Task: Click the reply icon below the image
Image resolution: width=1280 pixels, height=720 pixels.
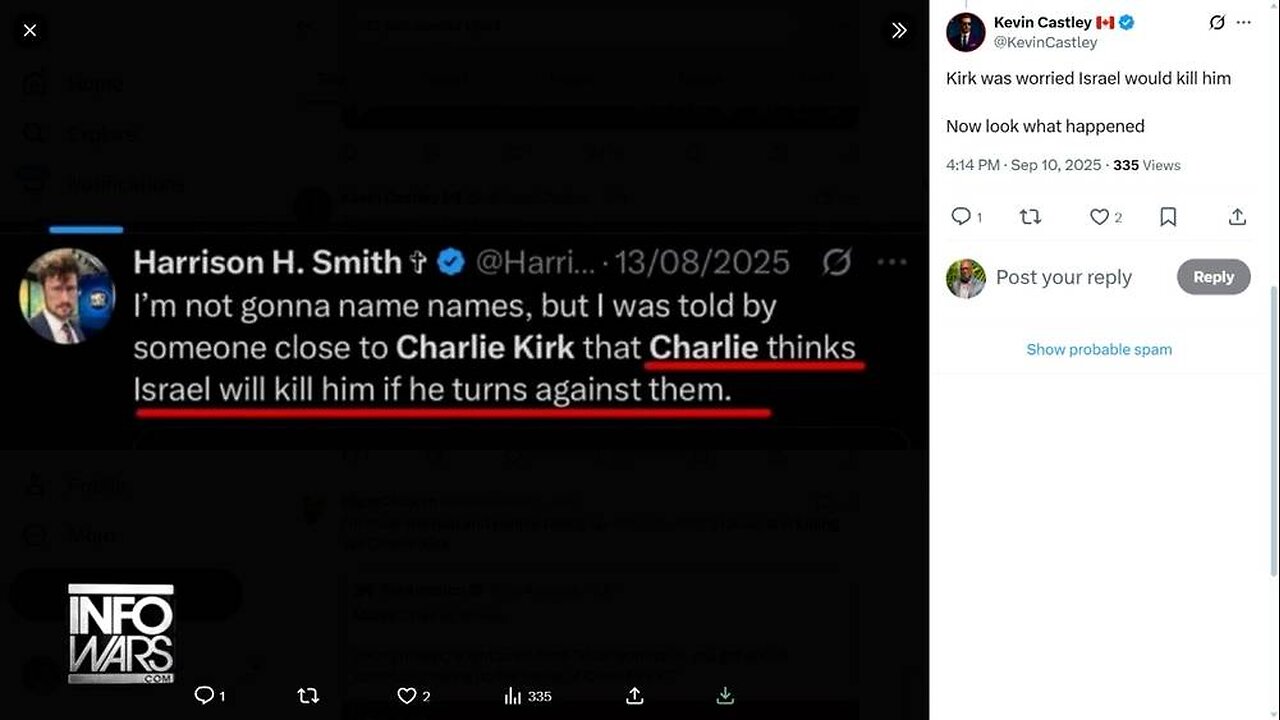Action: click(x=204, y=695)
